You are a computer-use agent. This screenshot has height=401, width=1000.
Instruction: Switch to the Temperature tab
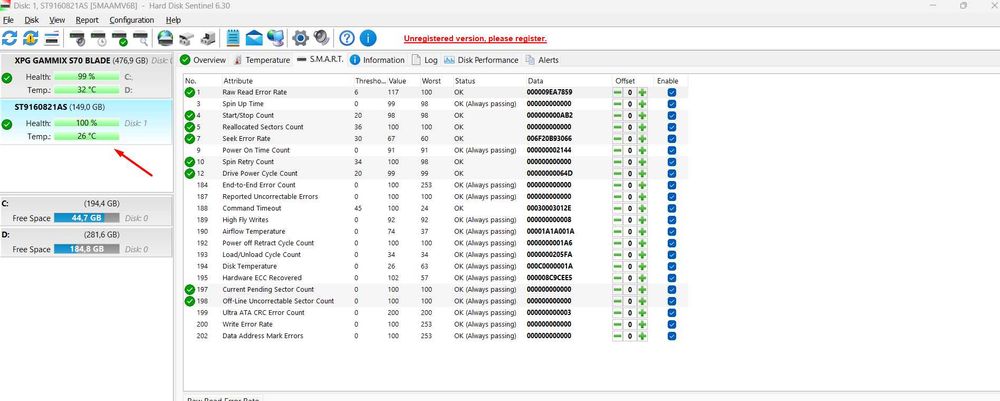point(261,60)
